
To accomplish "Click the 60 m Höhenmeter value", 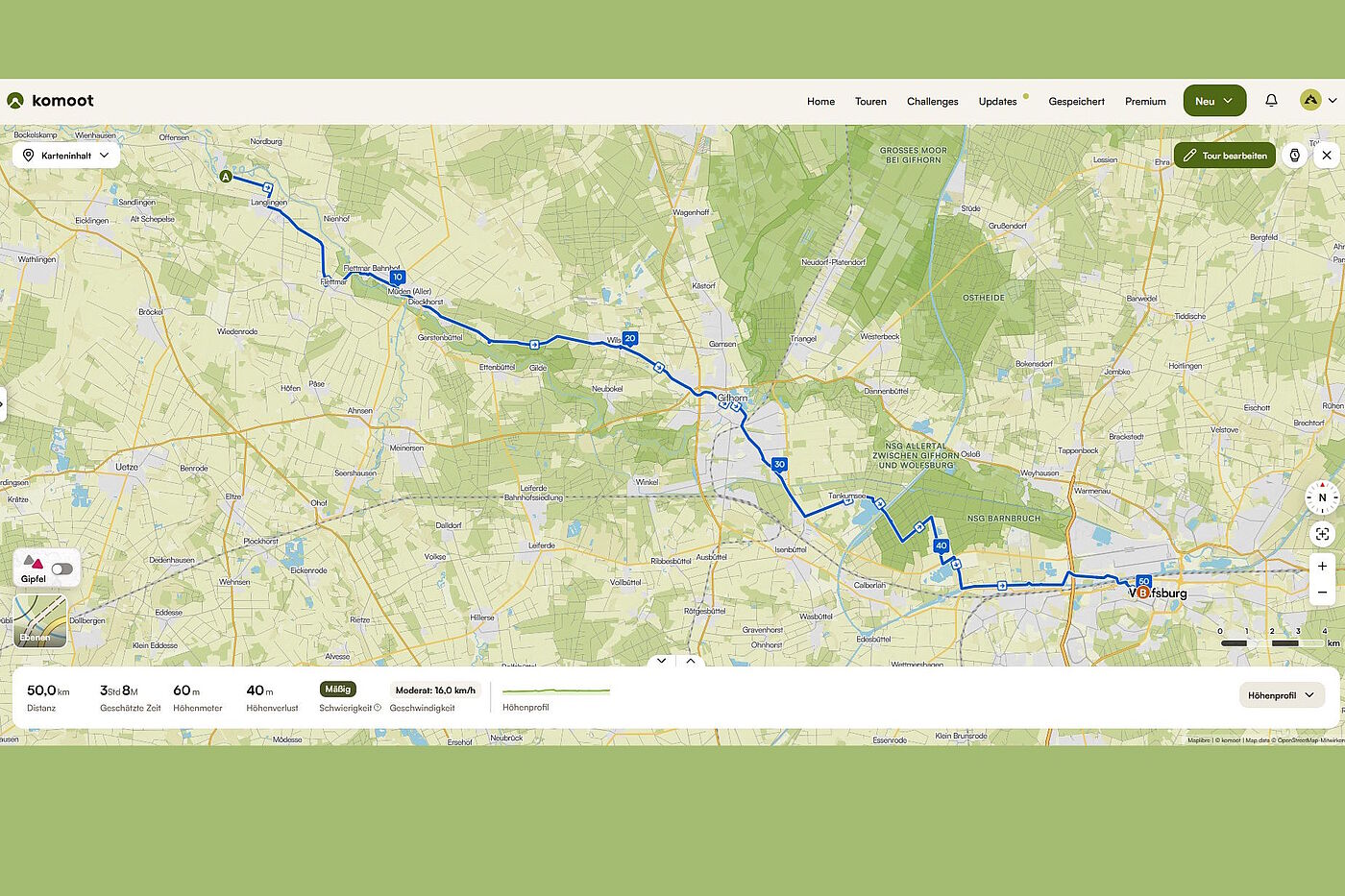I will click(186, 690).
